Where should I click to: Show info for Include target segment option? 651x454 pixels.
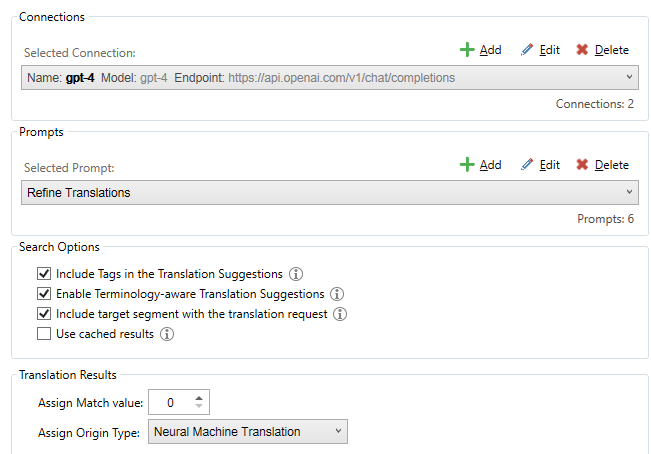[340, 314]
